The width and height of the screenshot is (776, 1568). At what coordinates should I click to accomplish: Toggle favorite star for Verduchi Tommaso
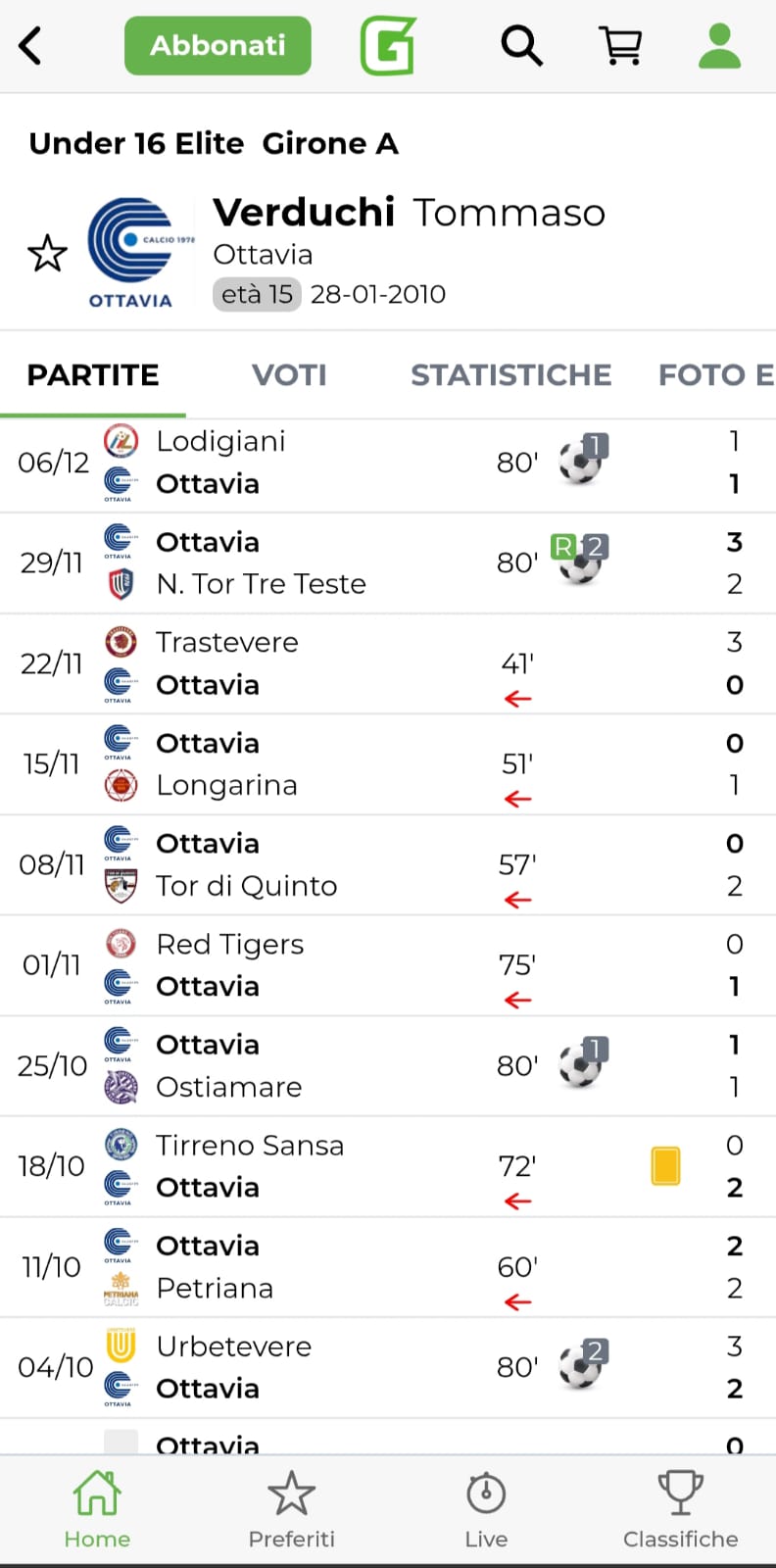(x=47, y=254)
